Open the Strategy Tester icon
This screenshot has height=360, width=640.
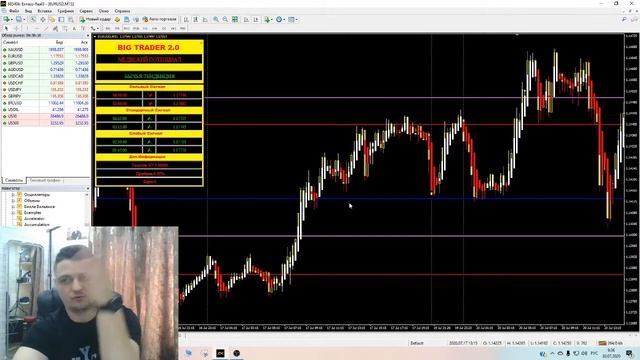click(x=71, y=19)
